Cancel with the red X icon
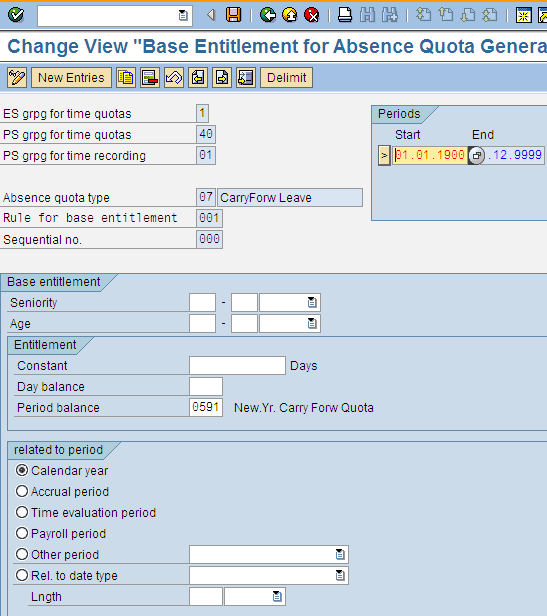The image size is (547, 616). 312,15
